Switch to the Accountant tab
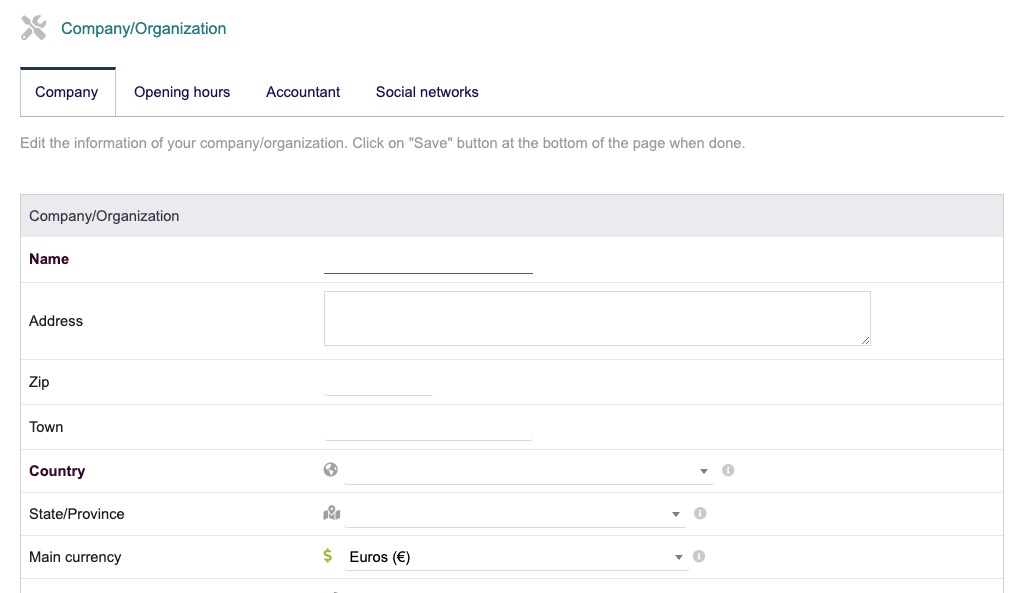 point(303,91)
